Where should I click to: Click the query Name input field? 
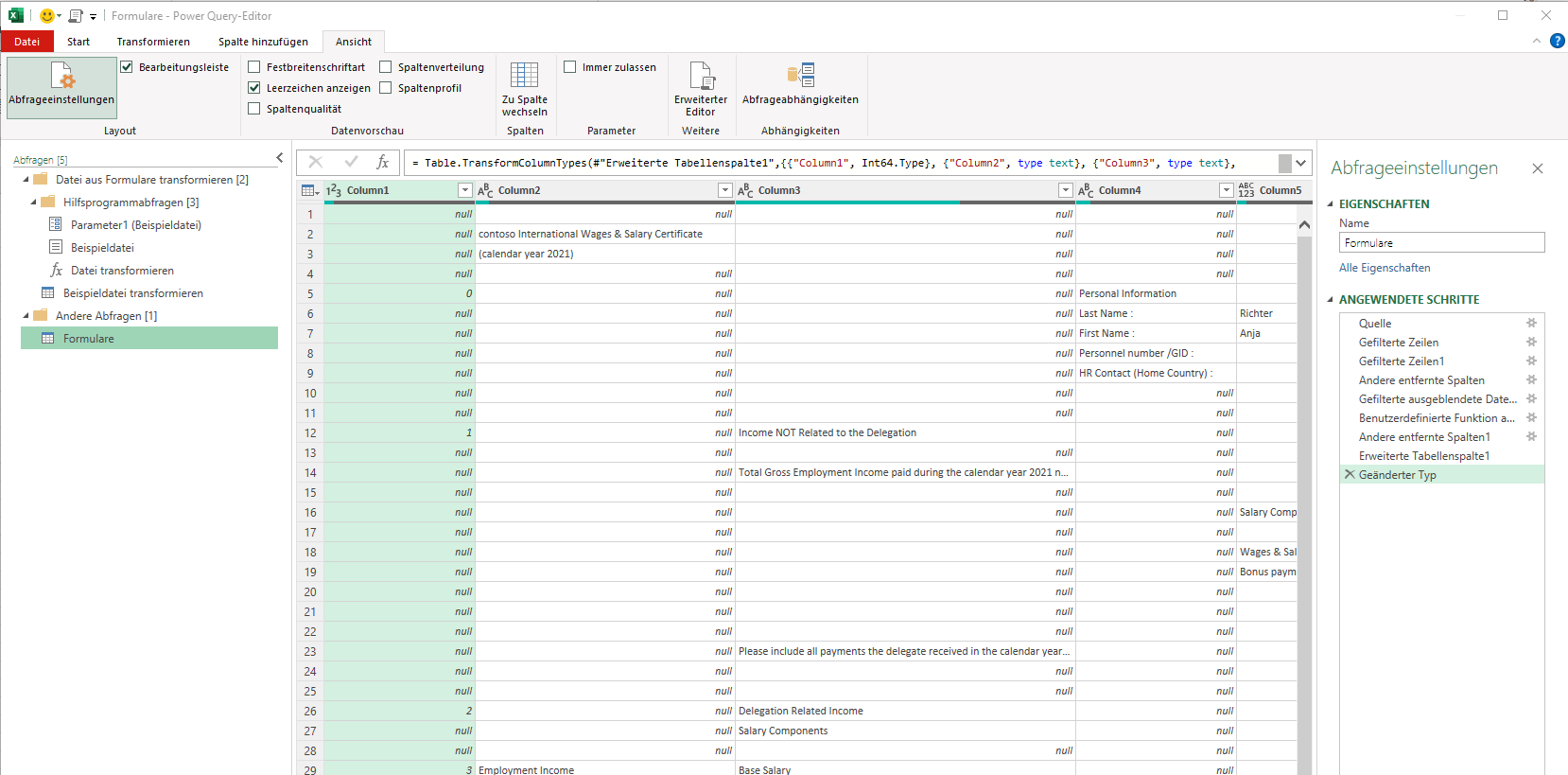[x=1440, y=243]
